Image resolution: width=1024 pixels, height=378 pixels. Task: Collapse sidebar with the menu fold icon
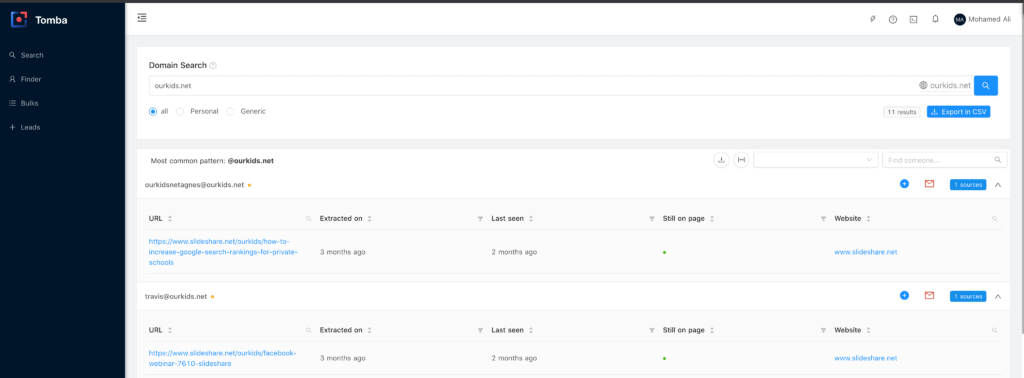pyautogui.click(x=142, y=18)
